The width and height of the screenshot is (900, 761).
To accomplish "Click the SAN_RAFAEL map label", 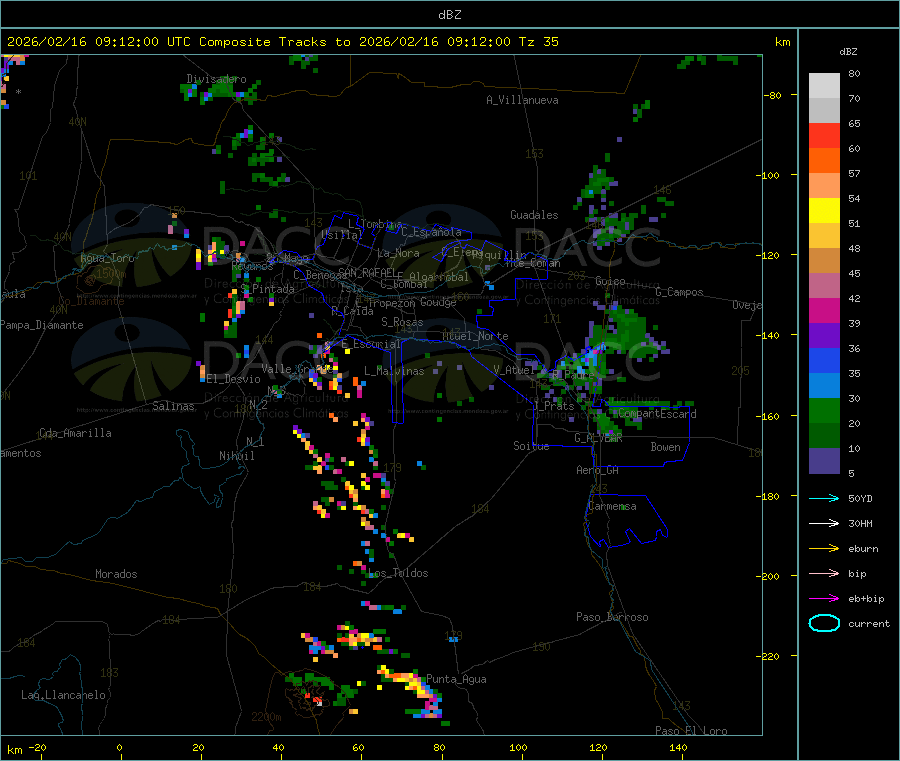I will tap(367, 273).
